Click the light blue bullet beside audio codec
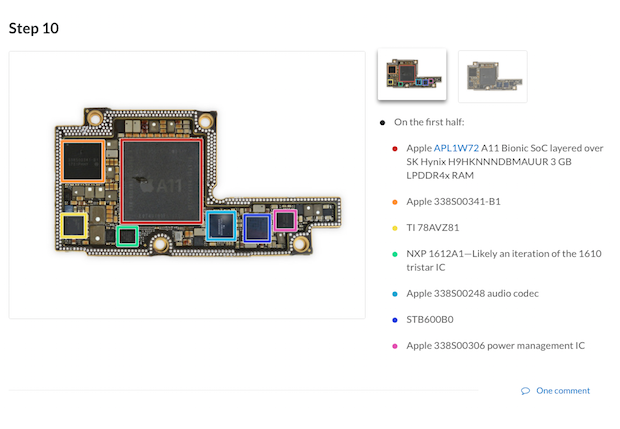The height and width of the screenshot is (429, 620). click(395, 294)
